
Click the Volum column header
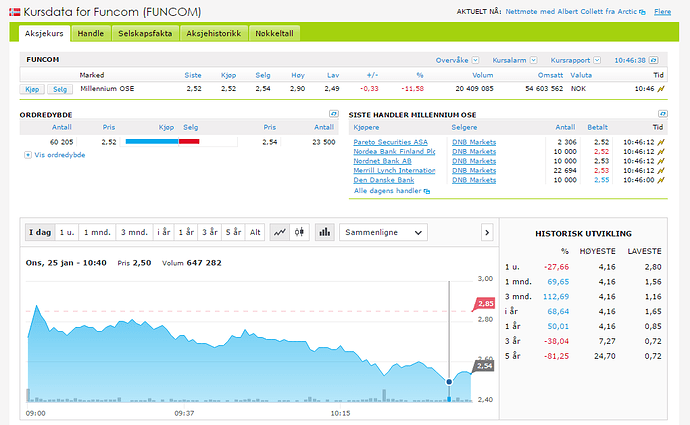[483, 75]
